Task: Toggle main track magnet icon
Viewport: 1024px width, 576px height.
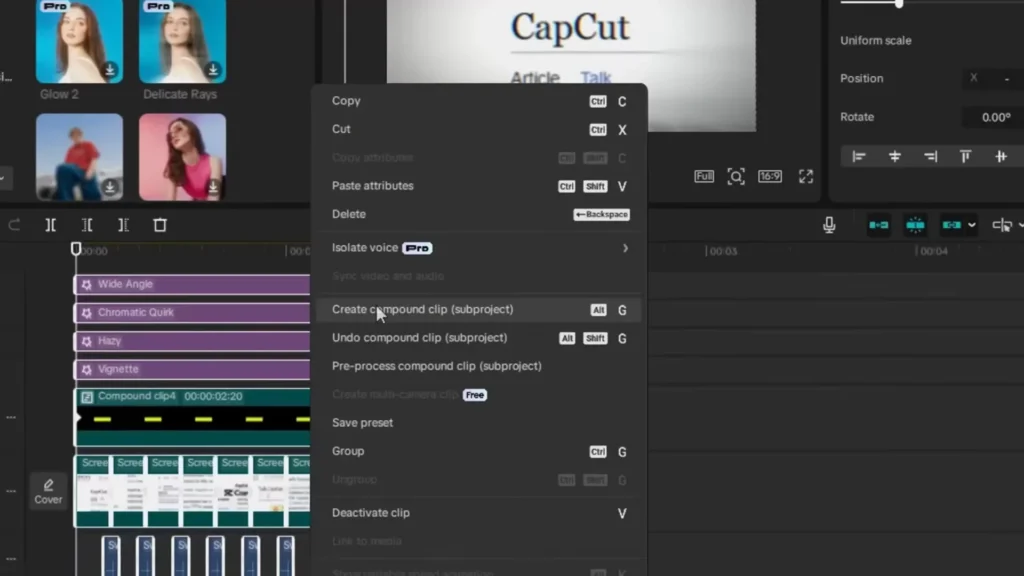Action: pos(878,225)
